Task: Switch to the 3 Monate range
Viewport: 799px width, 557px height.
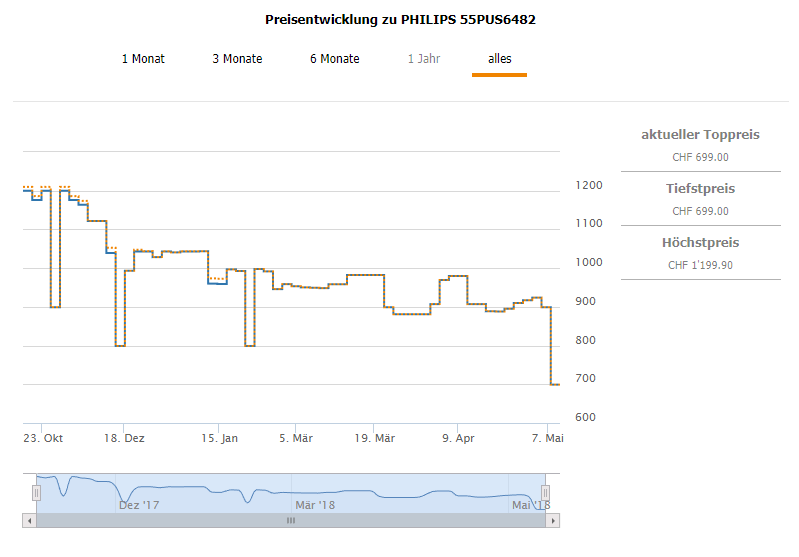Action: [x=237, y=59]
